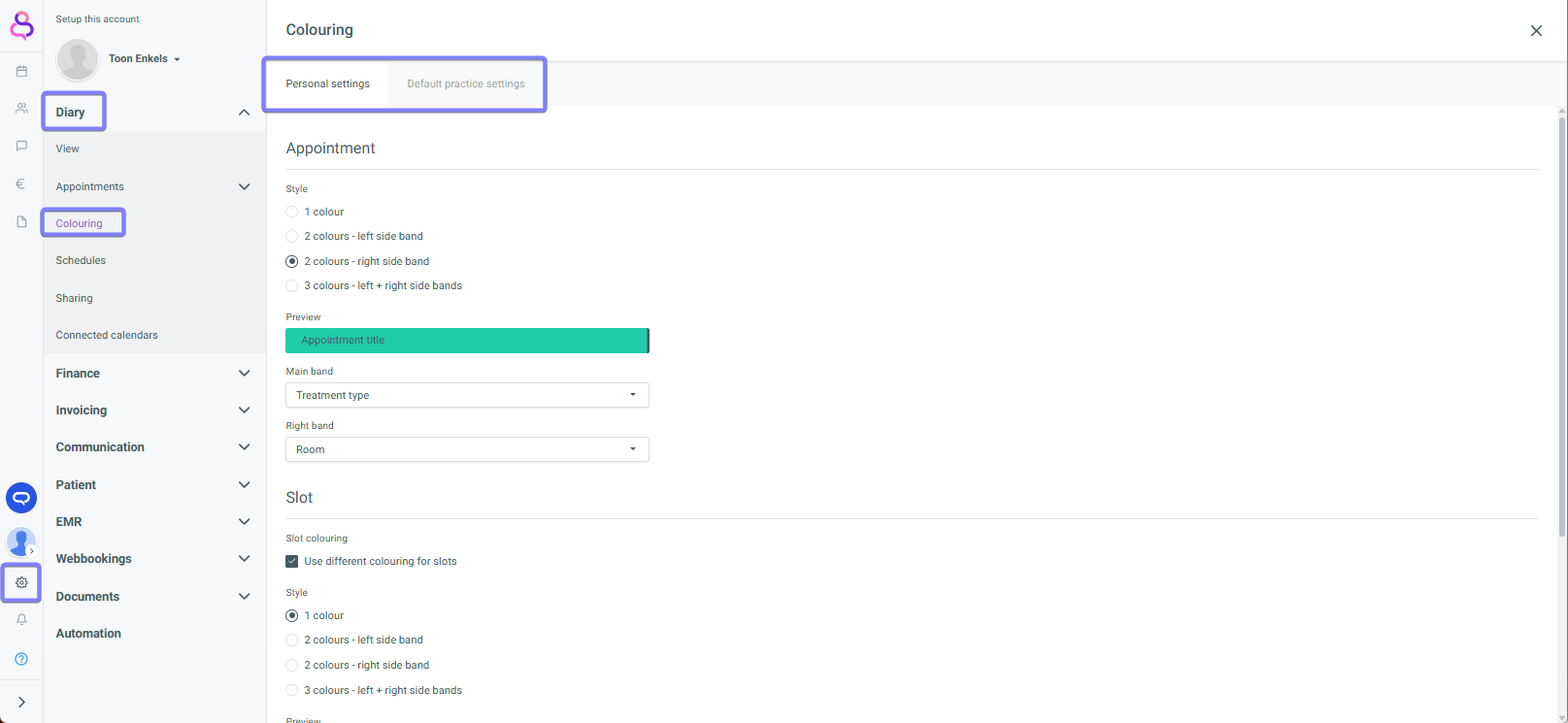Open the settings gear icon

click(21, 582)
